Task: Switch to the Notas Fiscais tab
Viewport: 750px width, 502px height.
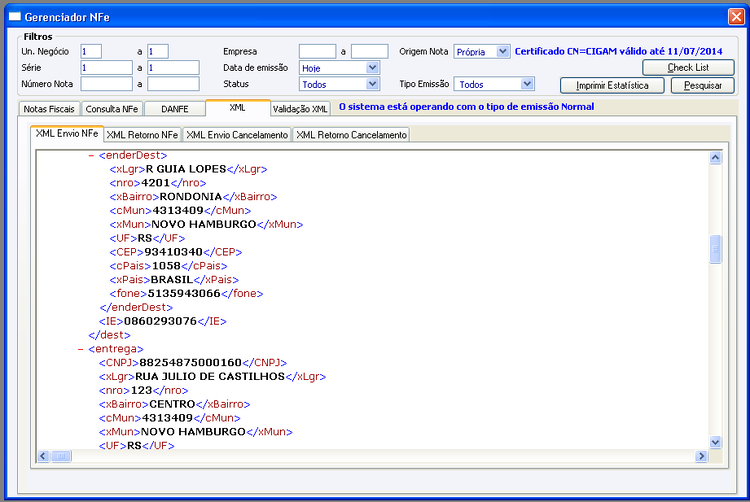Action: (49, 109)
